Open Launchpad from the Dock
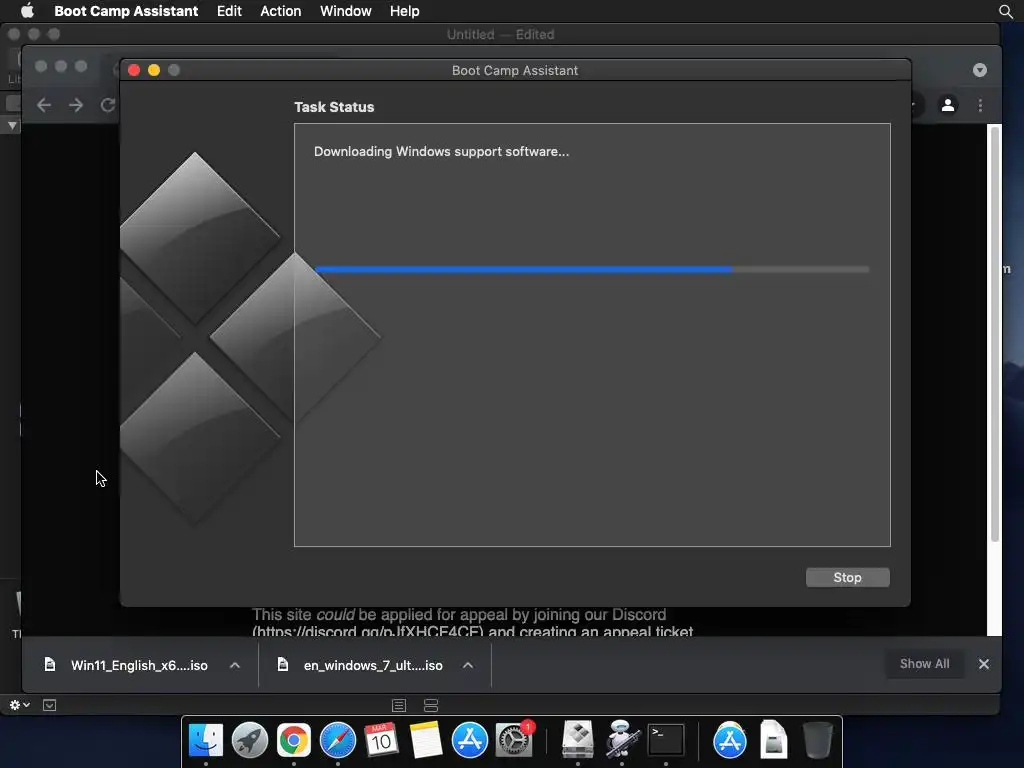Screen dimensions: 1024x768 pos(249,740)
